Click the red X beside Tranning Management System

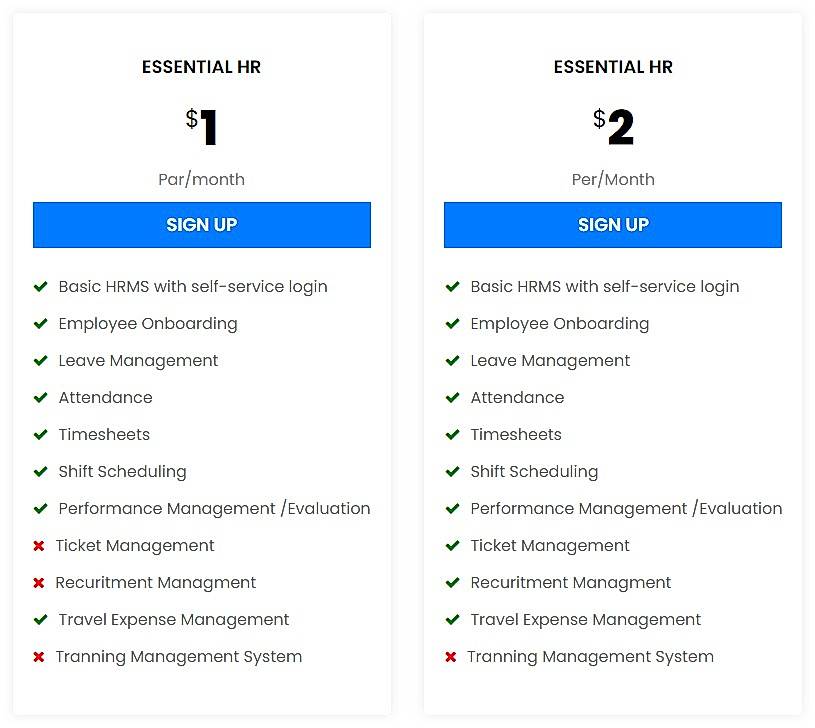(40, 657)
